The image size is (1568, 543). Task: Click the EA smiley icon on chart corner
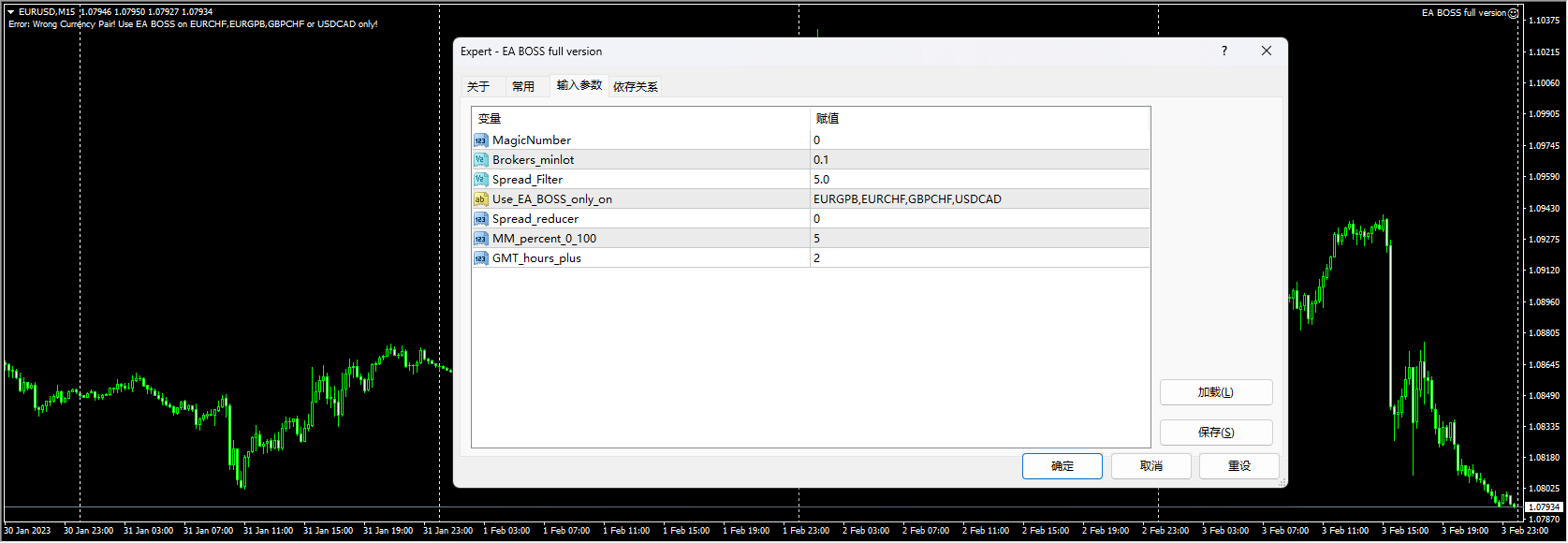pyautogui.click(x=1514, y=13)
